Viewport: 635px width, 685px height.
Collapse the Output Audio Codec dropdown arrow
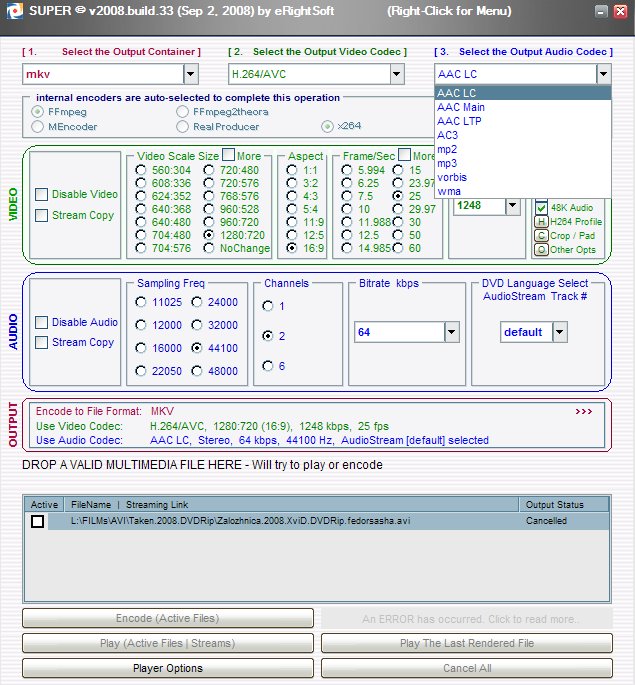pyautogui.click(x=604, y=74)
